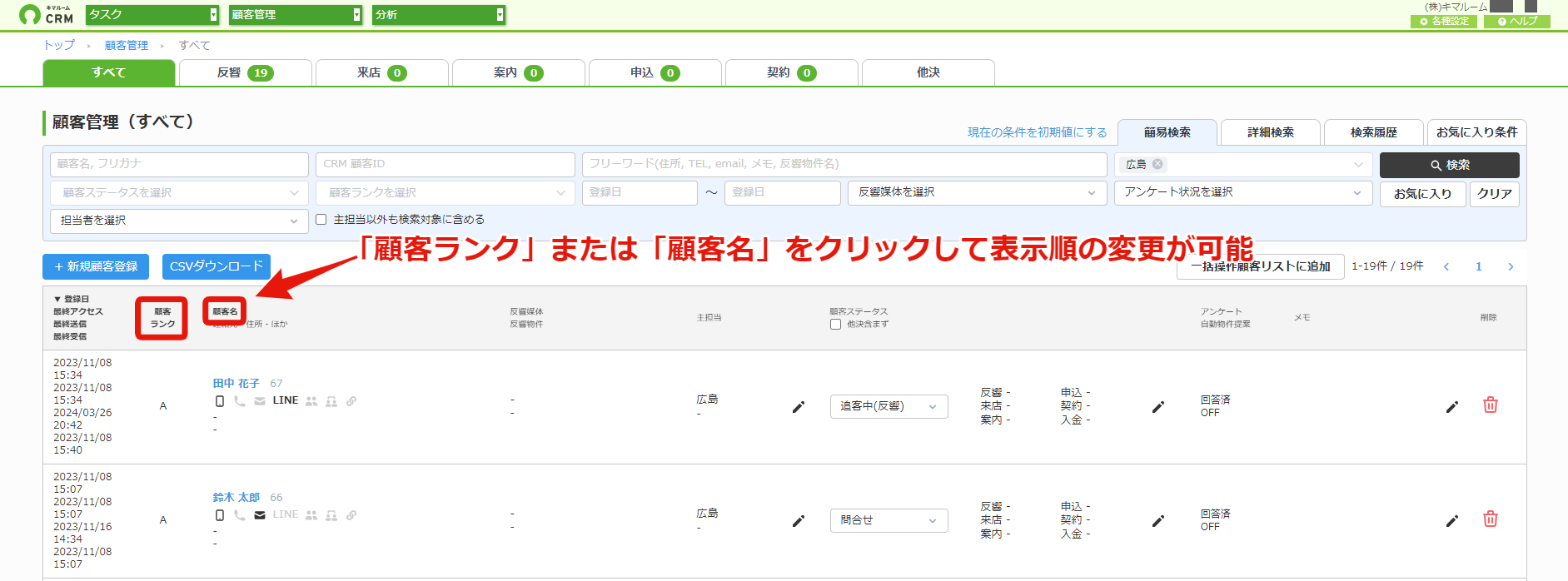
Task: Click mobile device icon in 鈴木 太郎 row
Action: pos(220,515)
